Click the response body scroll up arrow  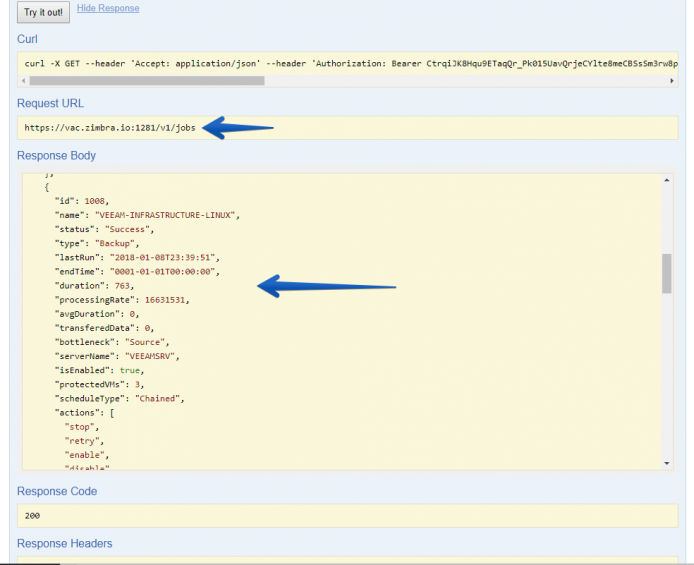667,180
